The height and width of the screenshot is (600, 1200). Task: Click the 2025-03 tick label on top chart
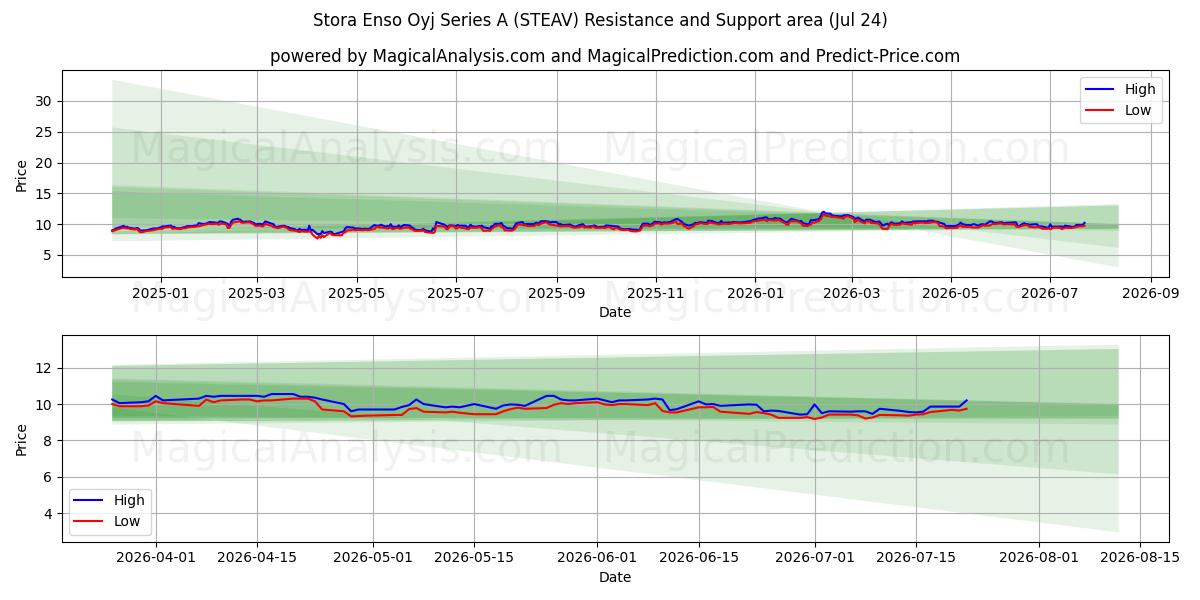257,294
